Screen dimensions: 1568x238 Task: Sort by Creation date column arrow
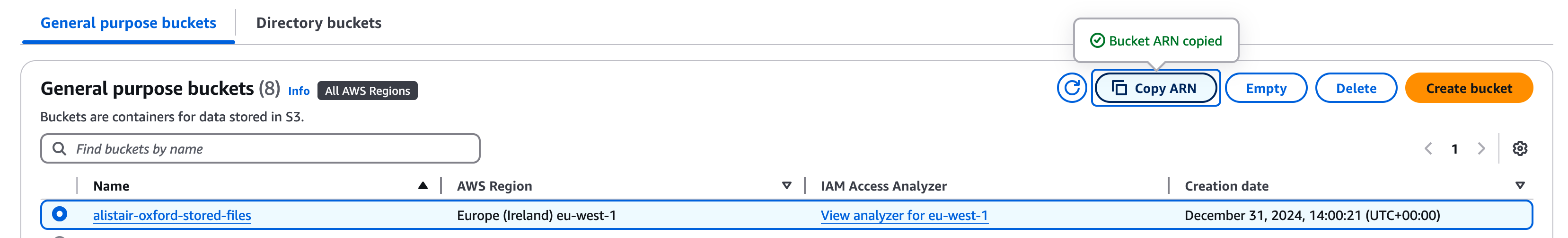coord(1519,185)
